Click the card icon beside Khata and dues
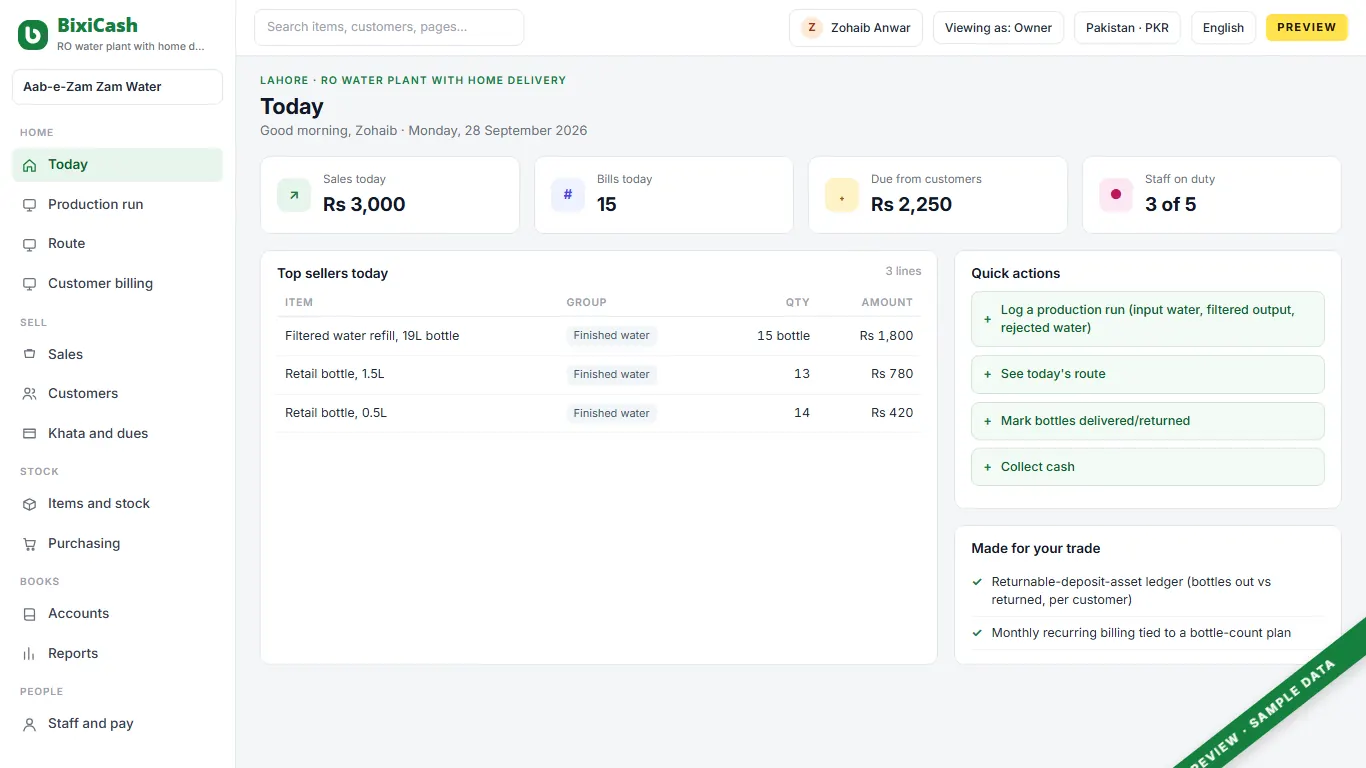Screen dimensions: 1366x768 (x=29, y=434)
